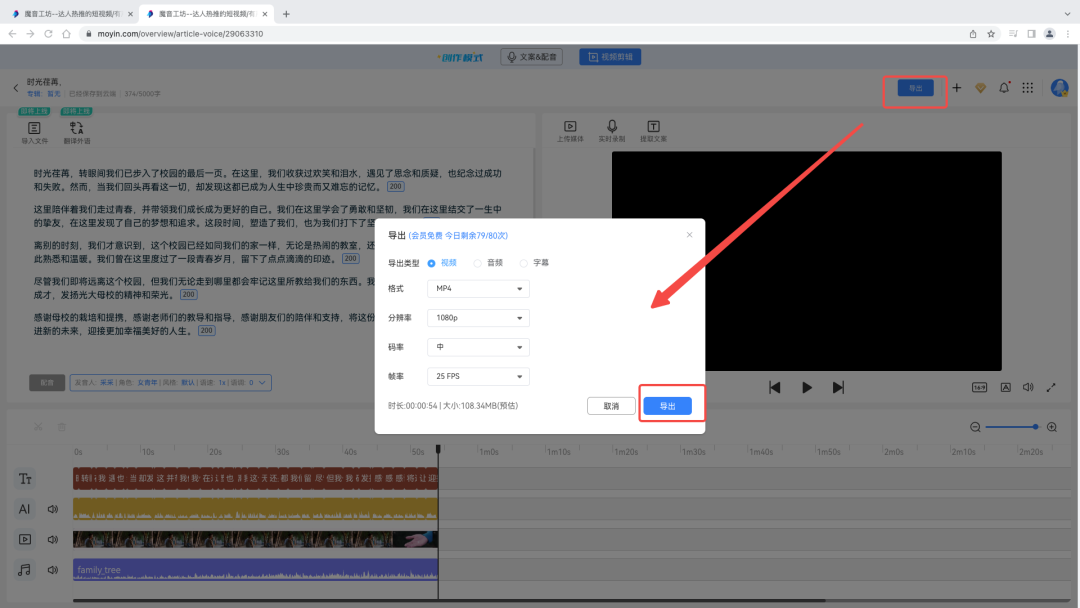The image size is (1080, 608).
Task: Select the AI voice track icon
Action: pyautogui.click(x=24, y=509)
